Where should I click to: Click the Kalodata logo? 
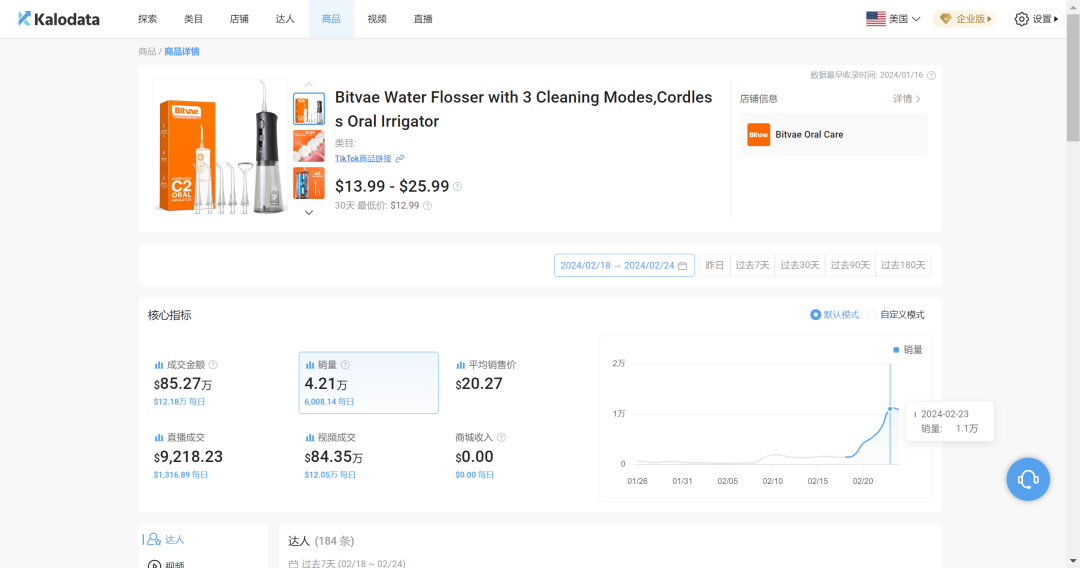tap(58, 19)
